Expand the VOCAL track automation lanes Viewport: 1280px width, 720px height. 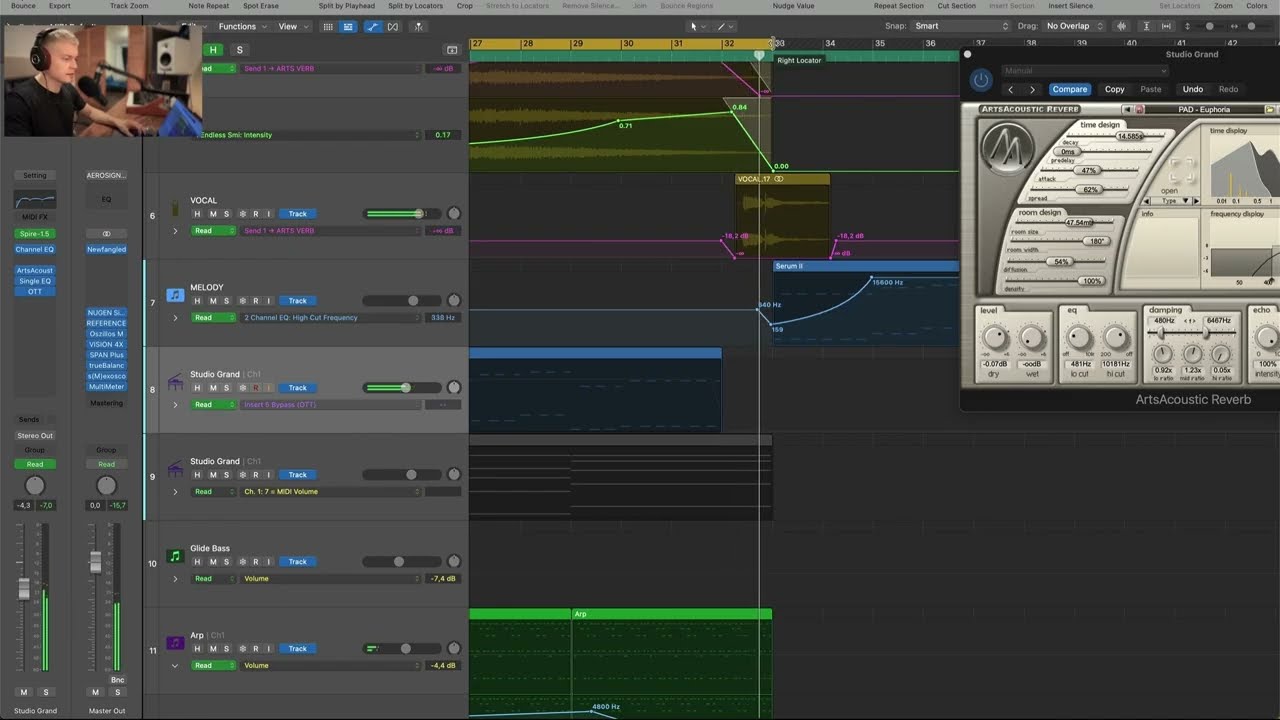click(x=175, y=231)
